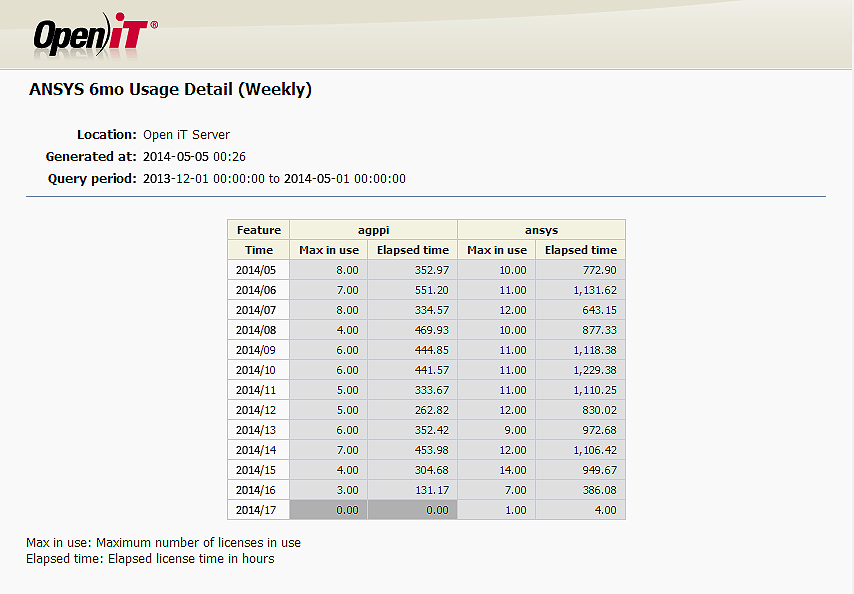Click ansys max in use 9.00
854x594 pixels.
pos(497,430)
